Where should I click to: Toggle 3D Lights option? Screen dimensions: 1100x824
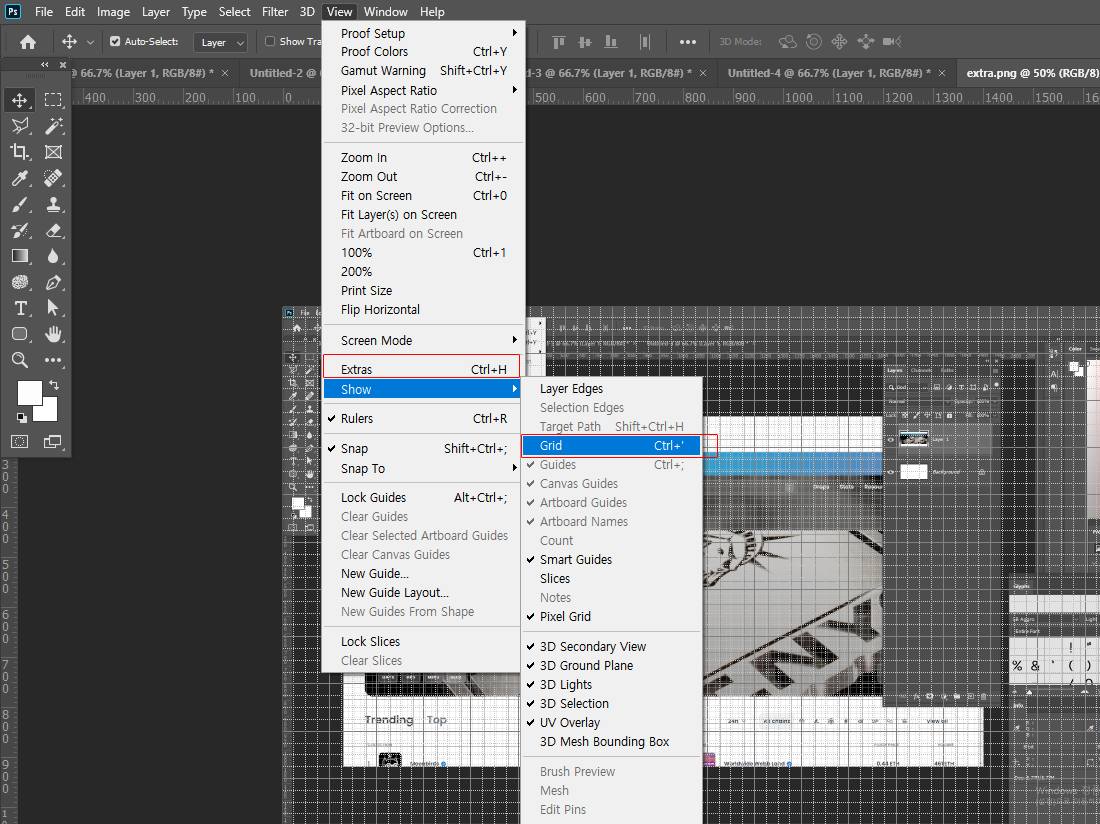[612, 684]
